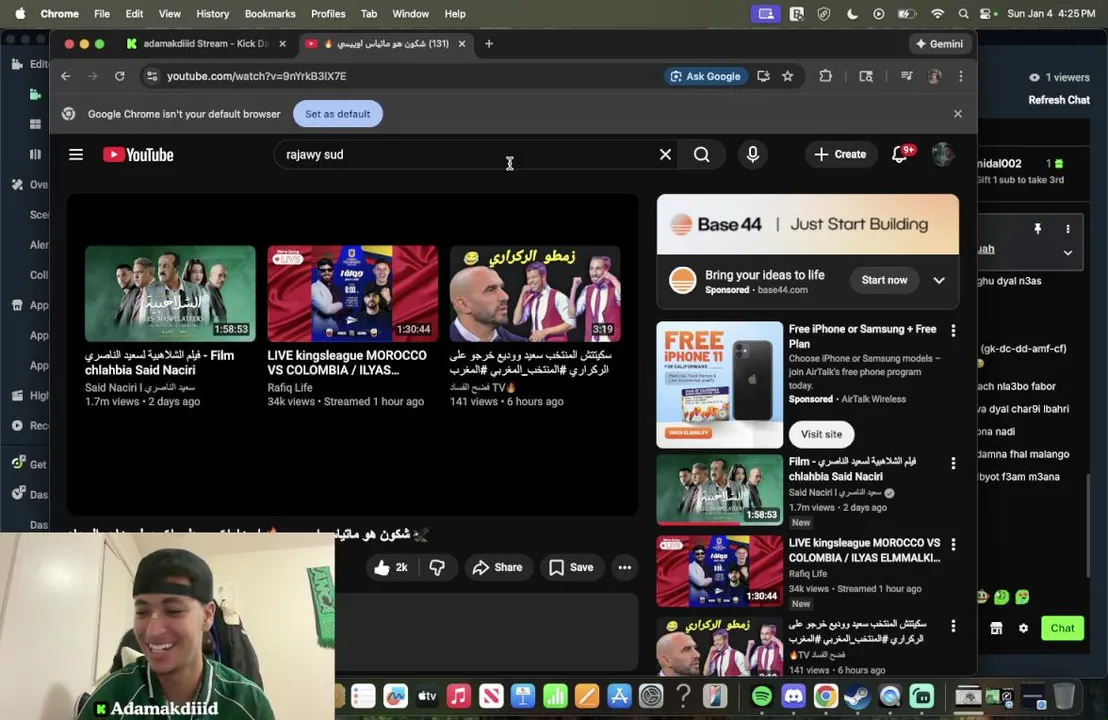Dismiss the default browser banner
The height and width of the screenshot is (720, 1108).
click(957, 114)
